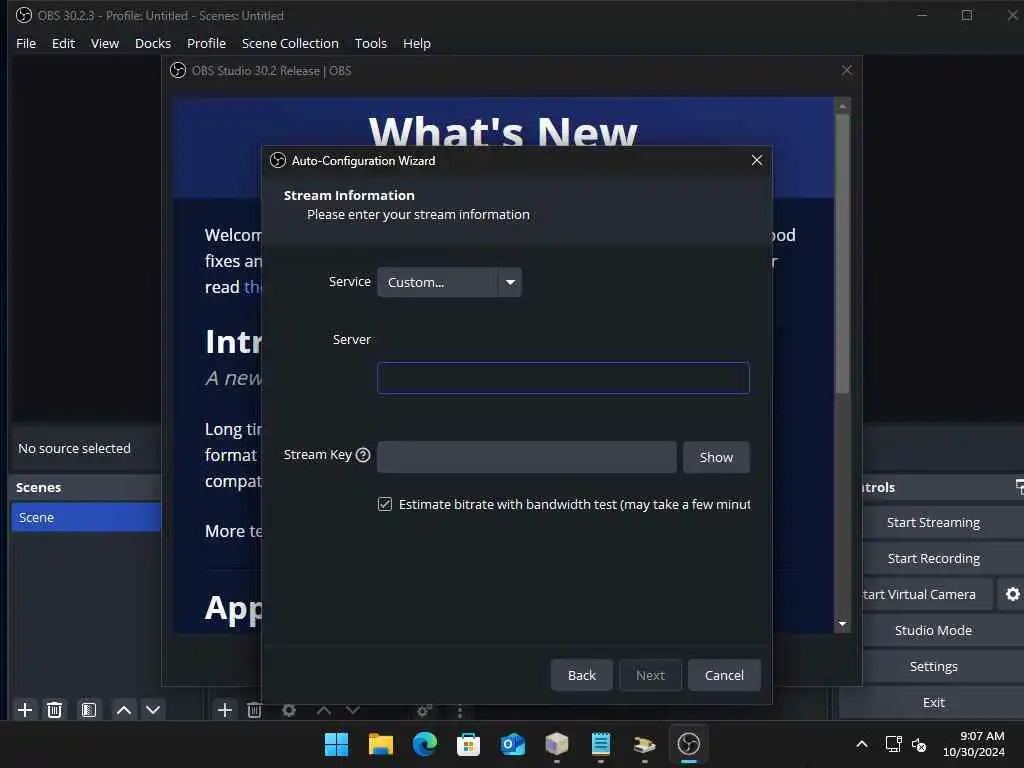The height and width of the screenshot is (768, 1024).
Task: Add a new scene with plus icon
Action: point(25,709)
